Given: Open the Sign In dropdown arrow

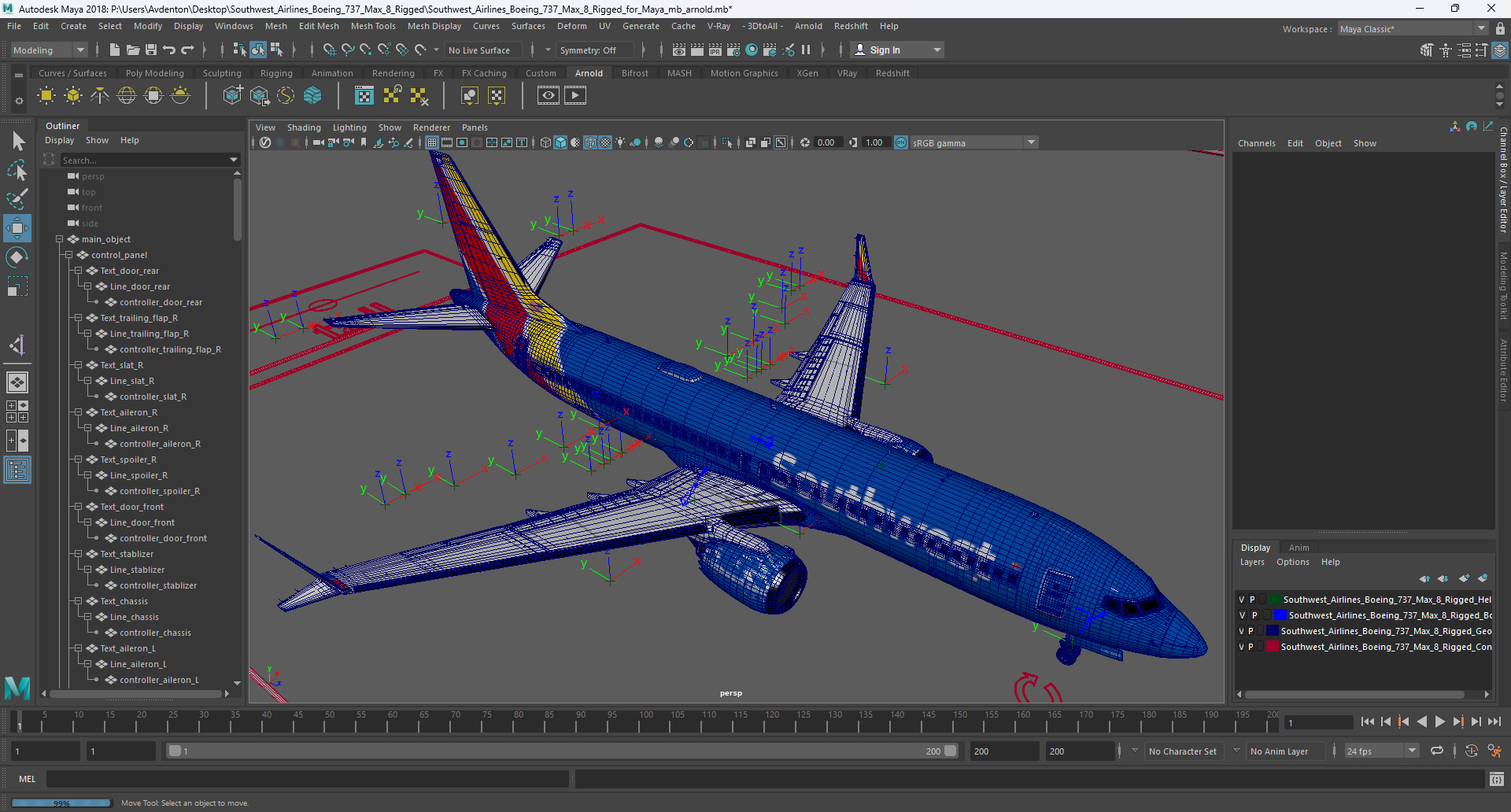Looking at the screenshot, I should tap(937, 50).
